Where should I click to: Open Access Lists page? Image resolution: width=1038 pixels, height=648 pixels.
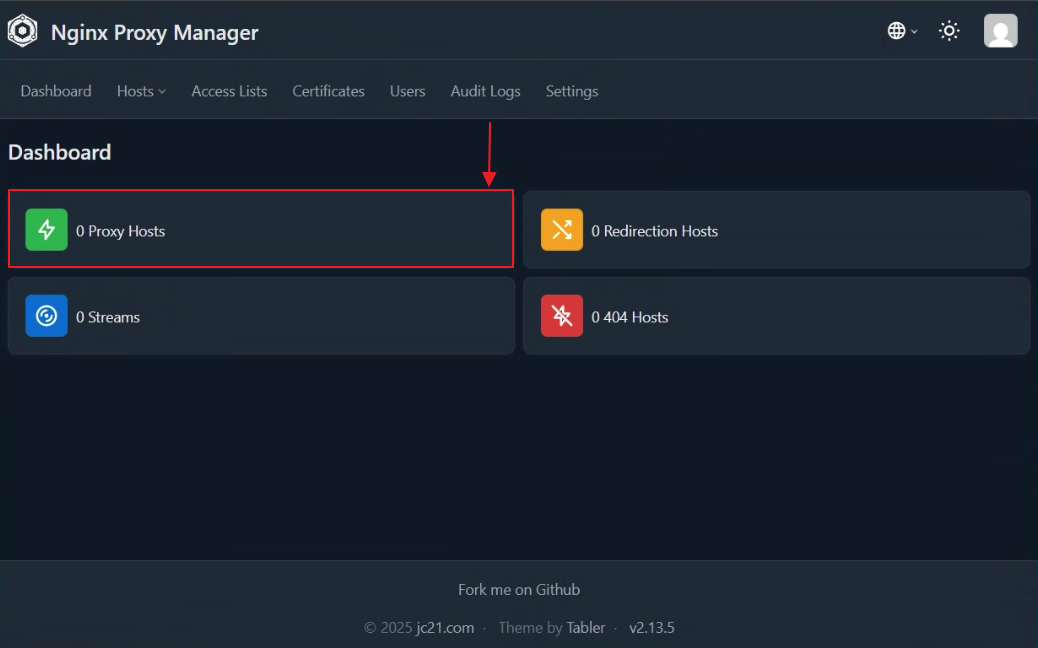[229, 91]
